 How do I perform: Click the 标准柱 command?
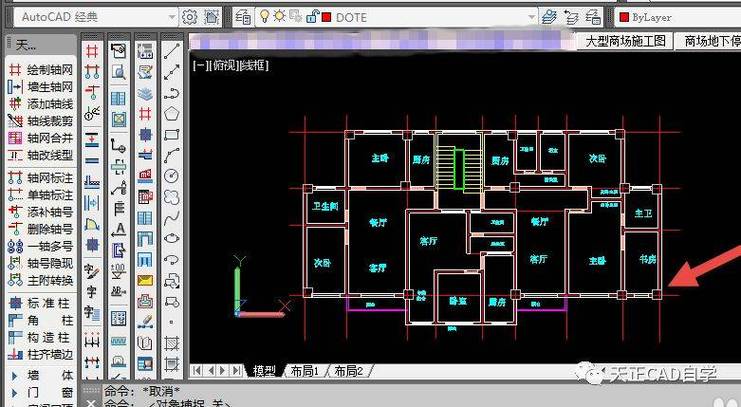(41, 303)
